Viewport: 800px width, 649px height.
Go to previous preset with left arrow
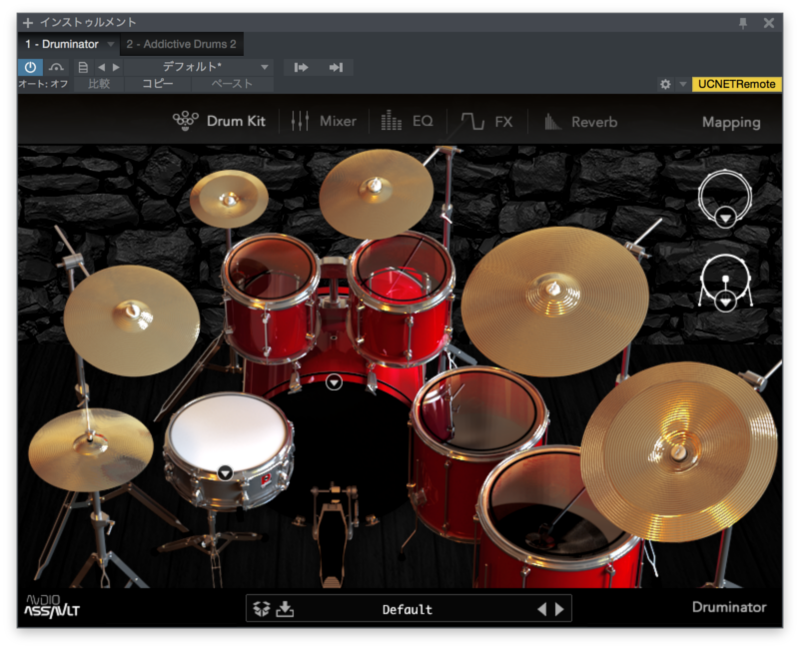(102, 67)
